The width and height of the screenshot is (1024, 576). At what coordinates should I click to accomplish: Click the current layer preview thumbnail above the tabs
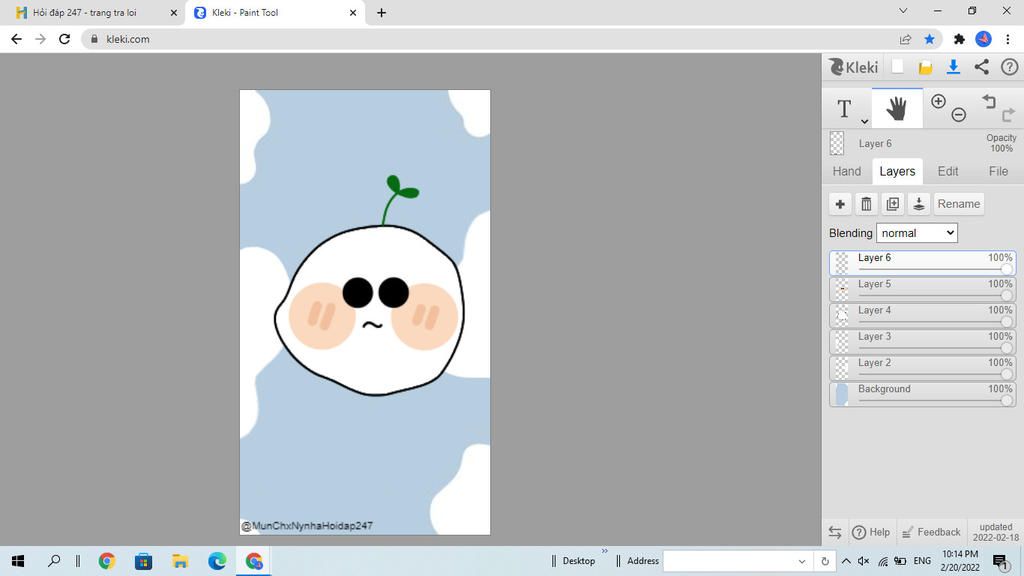tap(837, 143)
